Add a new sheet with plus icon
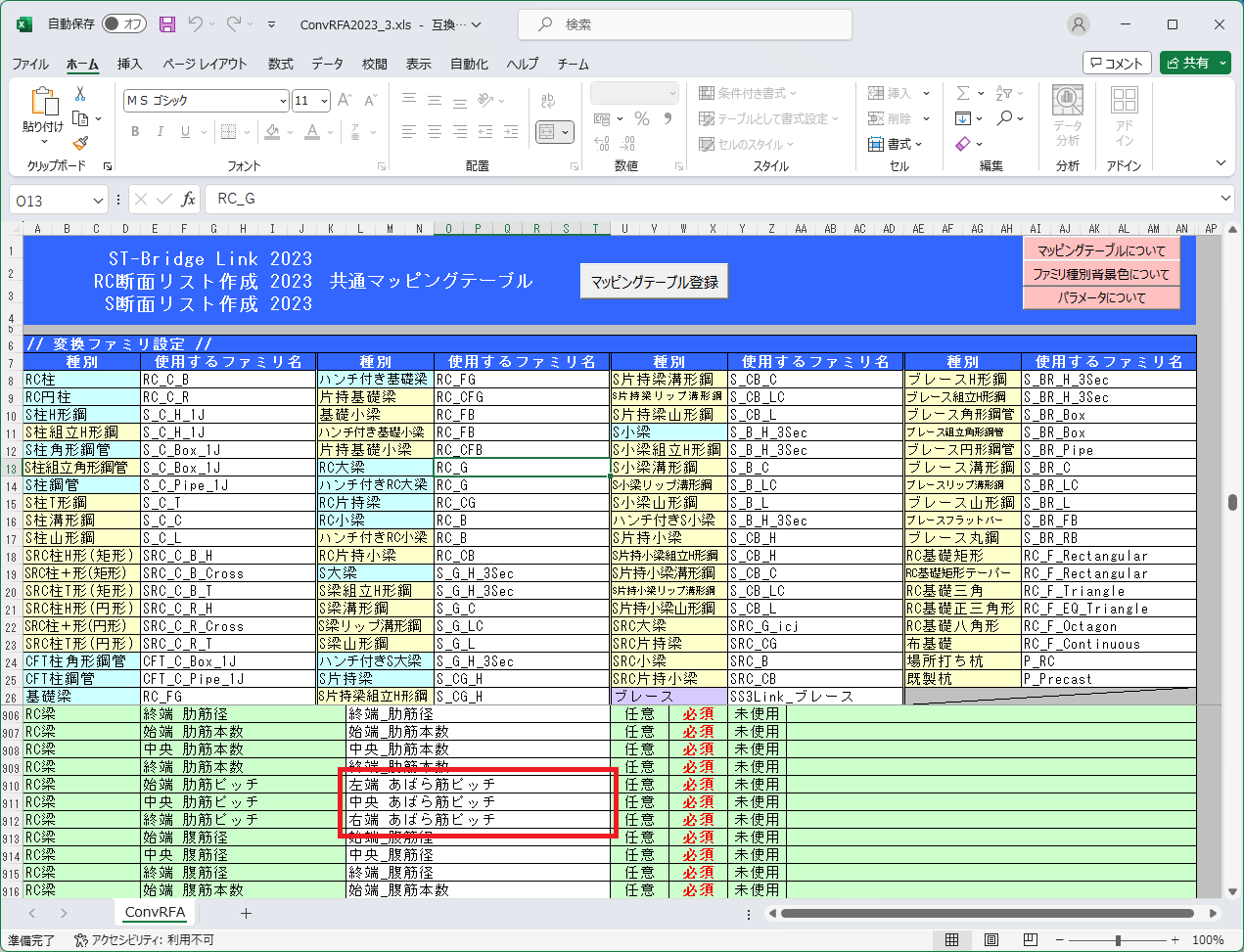This screenshot has width=1244, height=952. tap(246, 913)
